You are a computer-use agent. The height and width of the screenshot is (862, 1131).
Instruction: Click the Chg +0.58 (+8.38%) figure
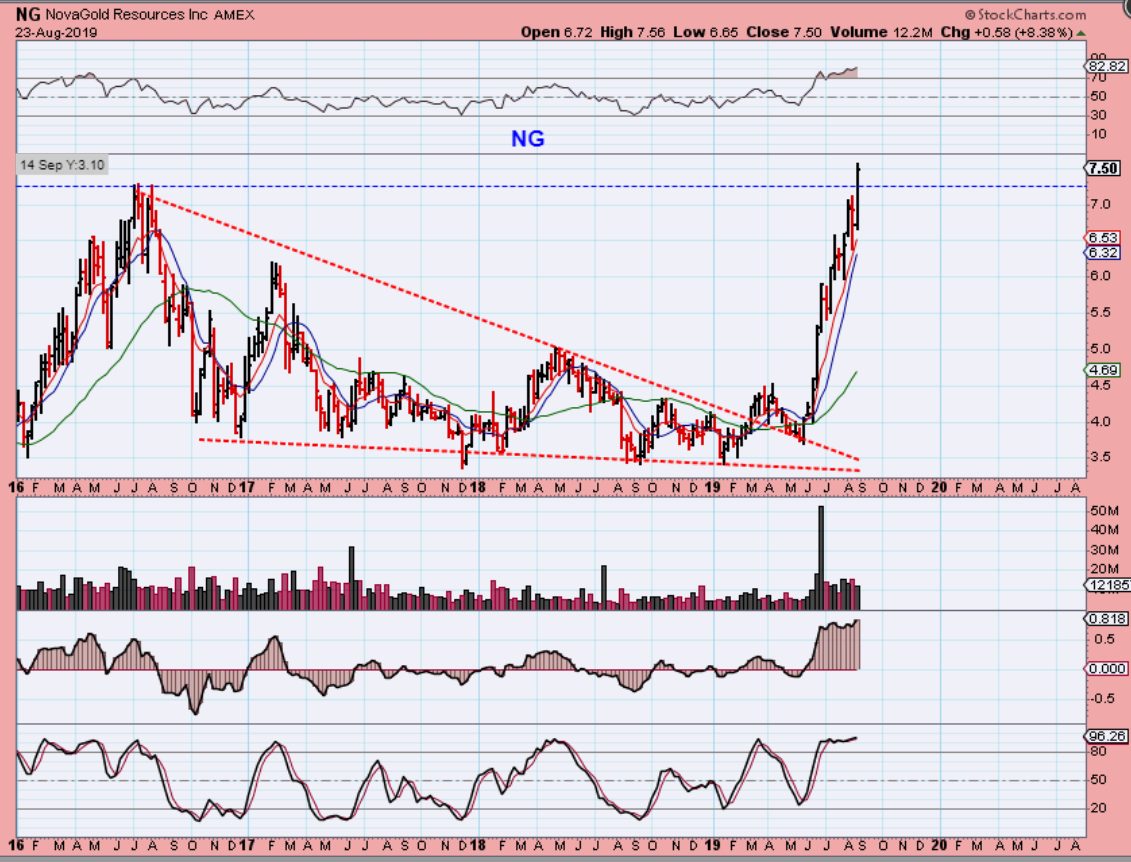[x=1006, y=32]
